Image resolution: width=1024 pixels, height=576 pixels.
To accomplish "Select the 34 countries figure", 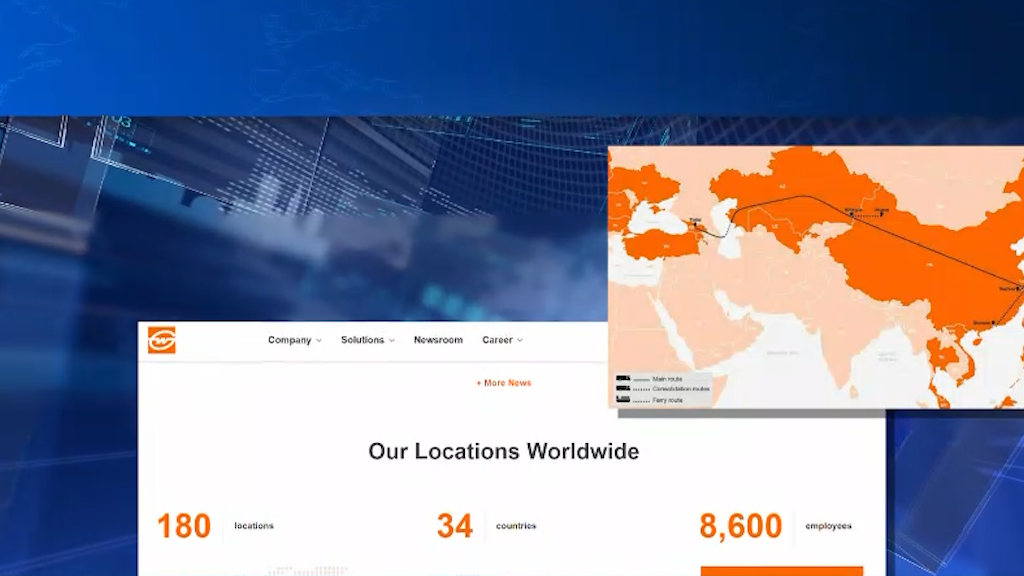I will (454, 526).
